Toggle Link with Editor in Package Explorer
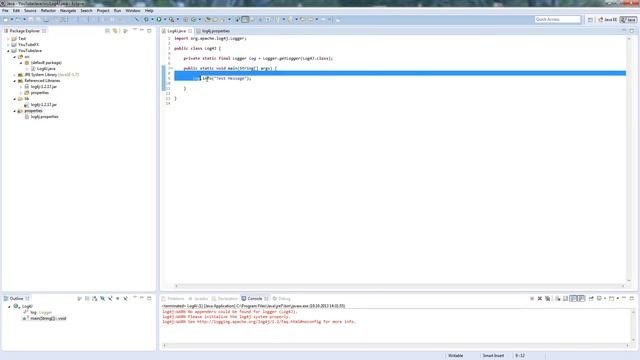Screen dimensions: 640x360 point(115,31)
